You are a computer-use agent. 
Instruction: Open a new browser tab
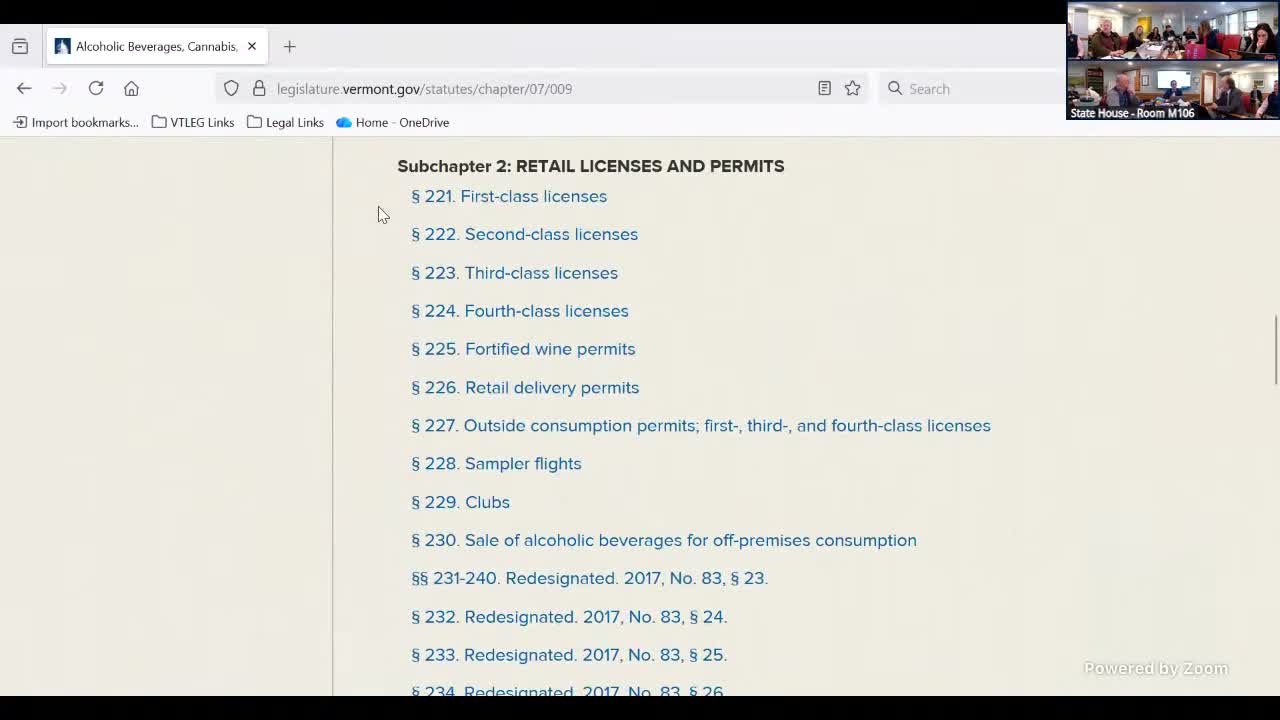pos(289,46)
